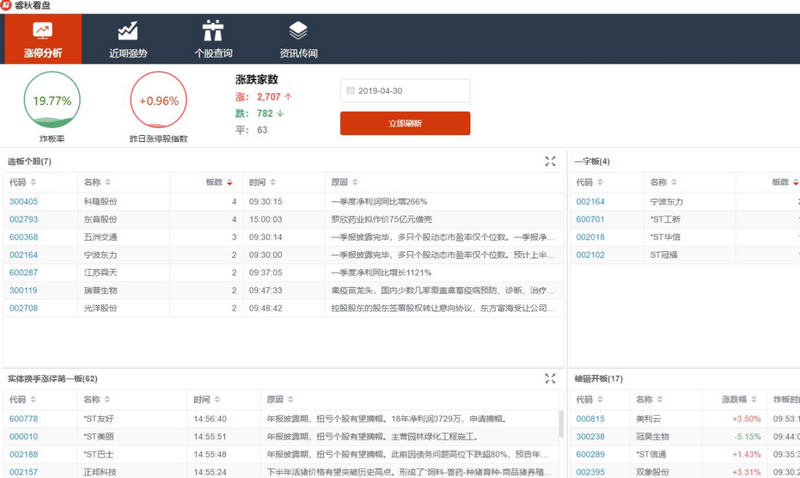Screen dimensions: 800x478
Task: Open stock code 002018 in 一字板
Action: 590,237
